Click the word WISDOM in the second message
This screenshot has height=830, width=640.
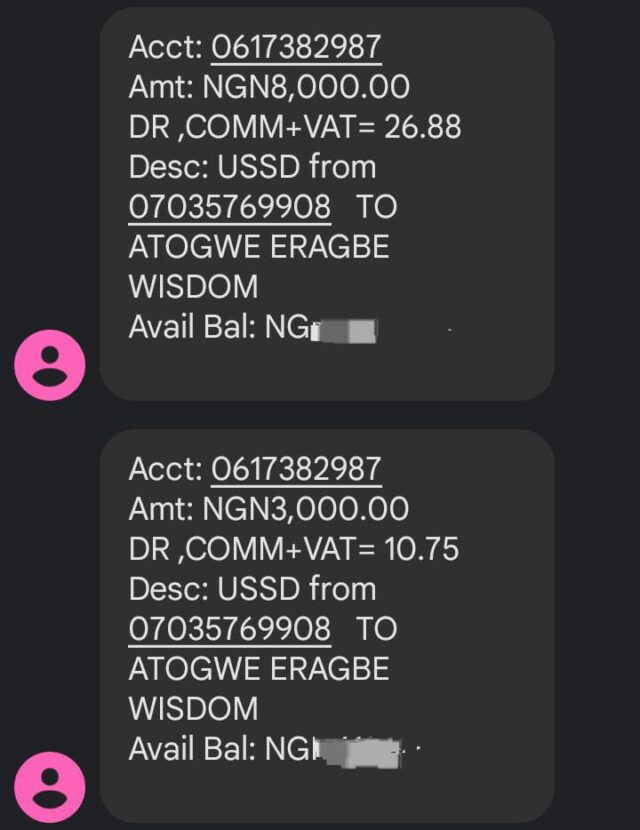[x=193, y=709]
